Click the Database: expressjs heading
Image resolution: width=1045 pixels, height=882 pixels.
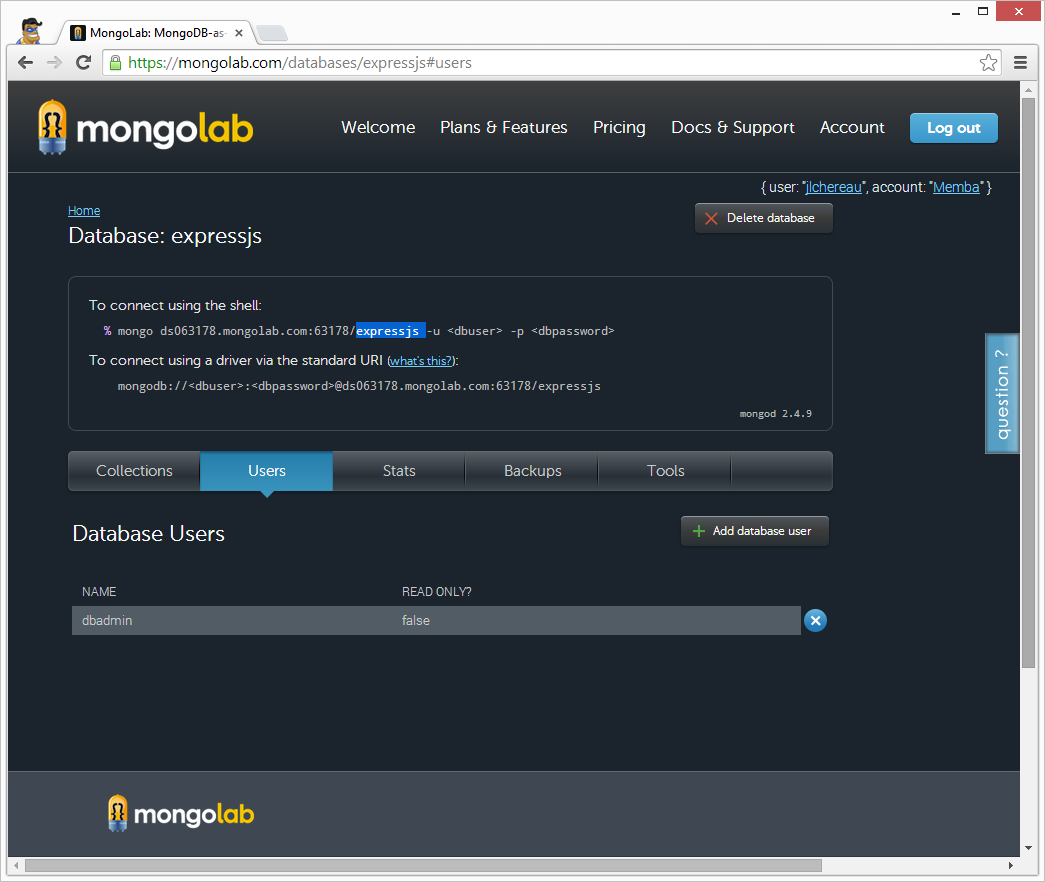[x=165, y=236]
